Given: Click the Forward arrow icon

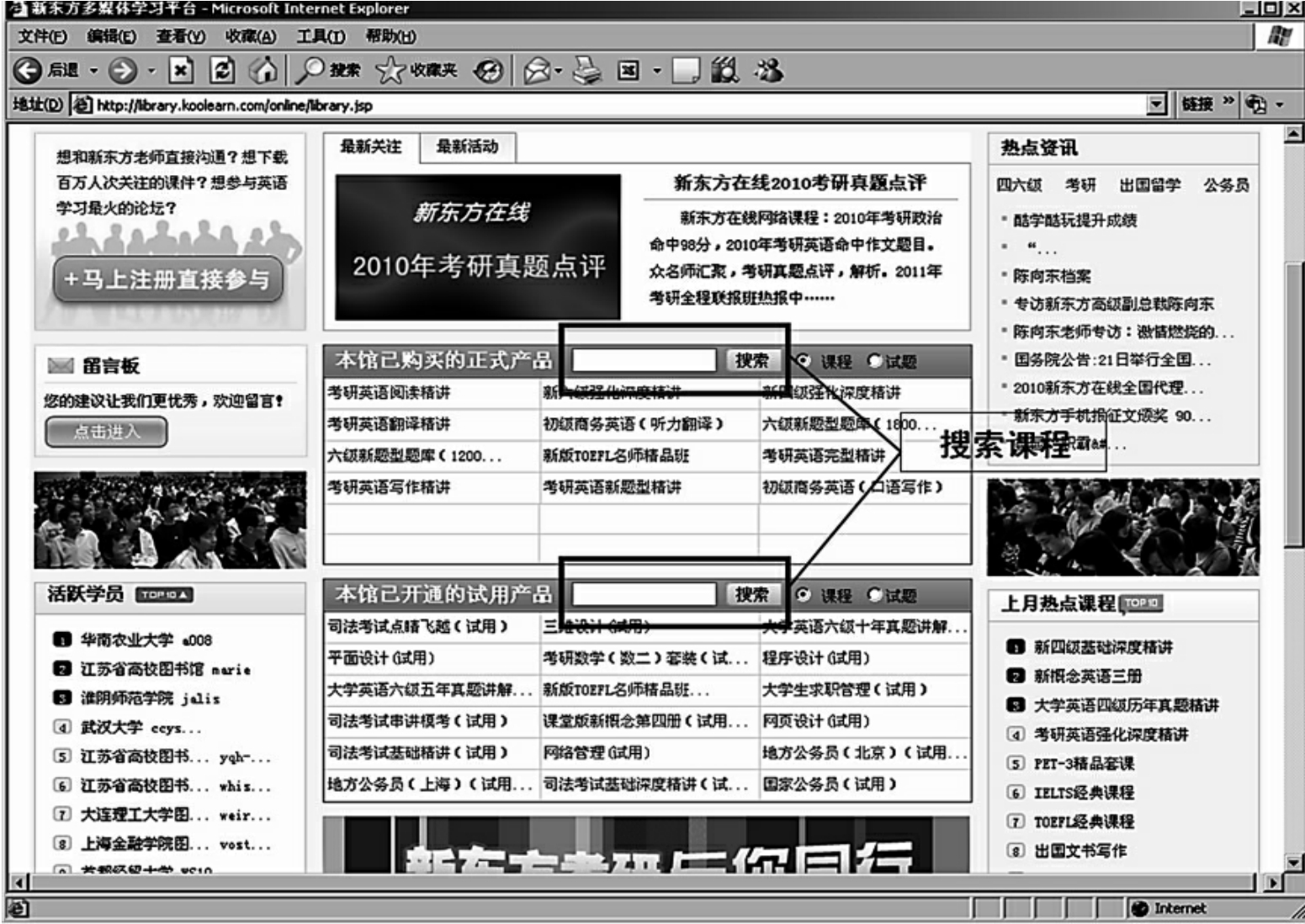Looking at the screenshot, I should [123, 70].
